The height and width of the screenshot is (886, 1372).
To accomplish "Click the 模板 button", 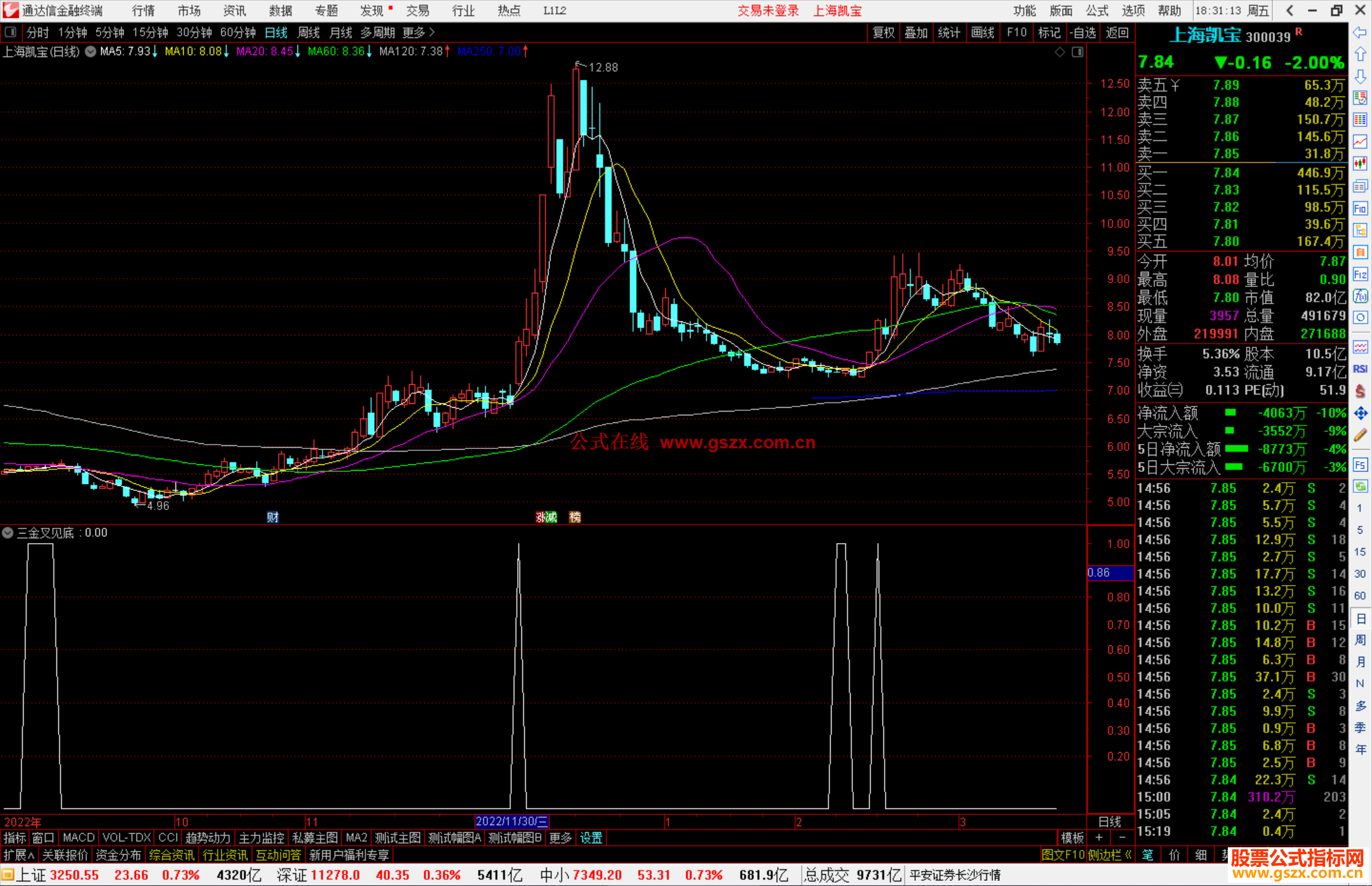I will point(1072,838).
